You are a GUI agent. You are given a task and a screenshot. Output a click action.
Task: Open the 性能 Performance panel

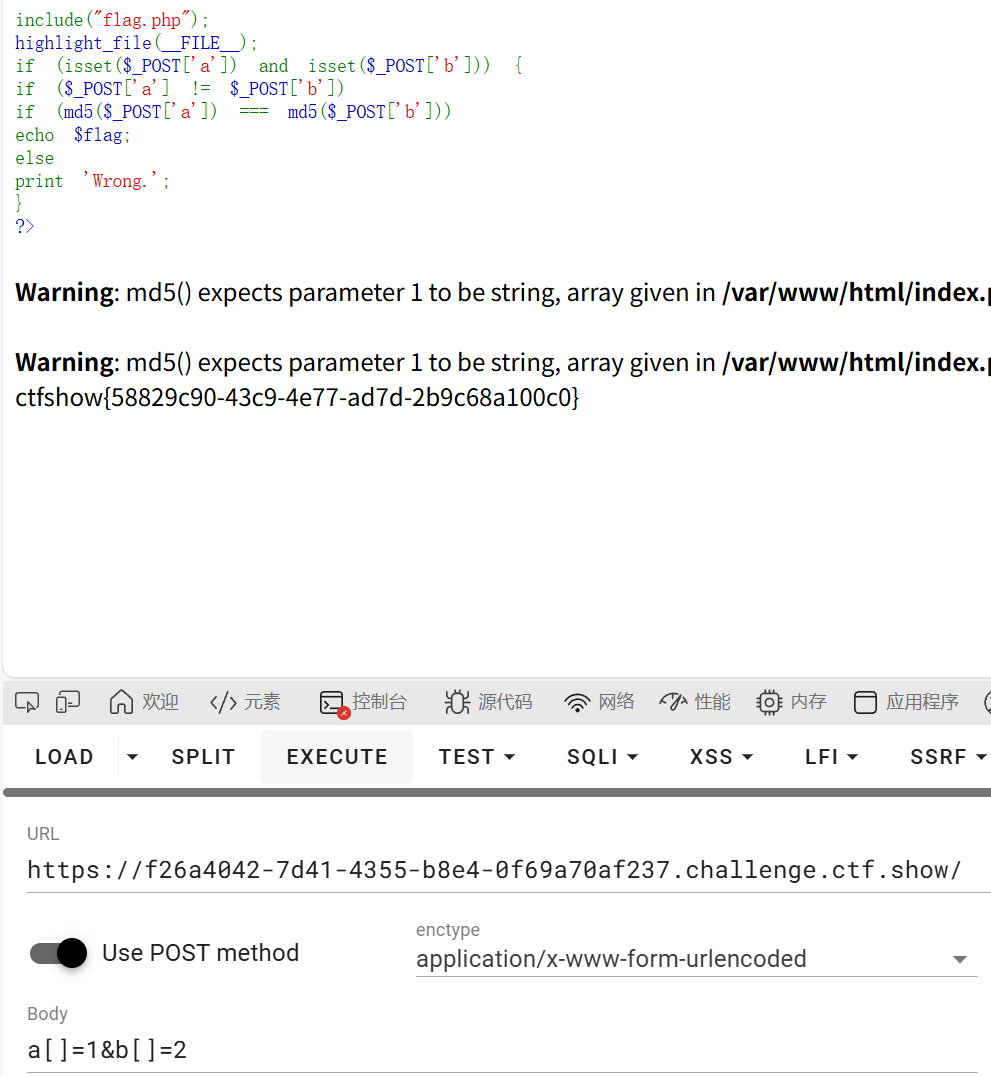[x=694, y=702]
